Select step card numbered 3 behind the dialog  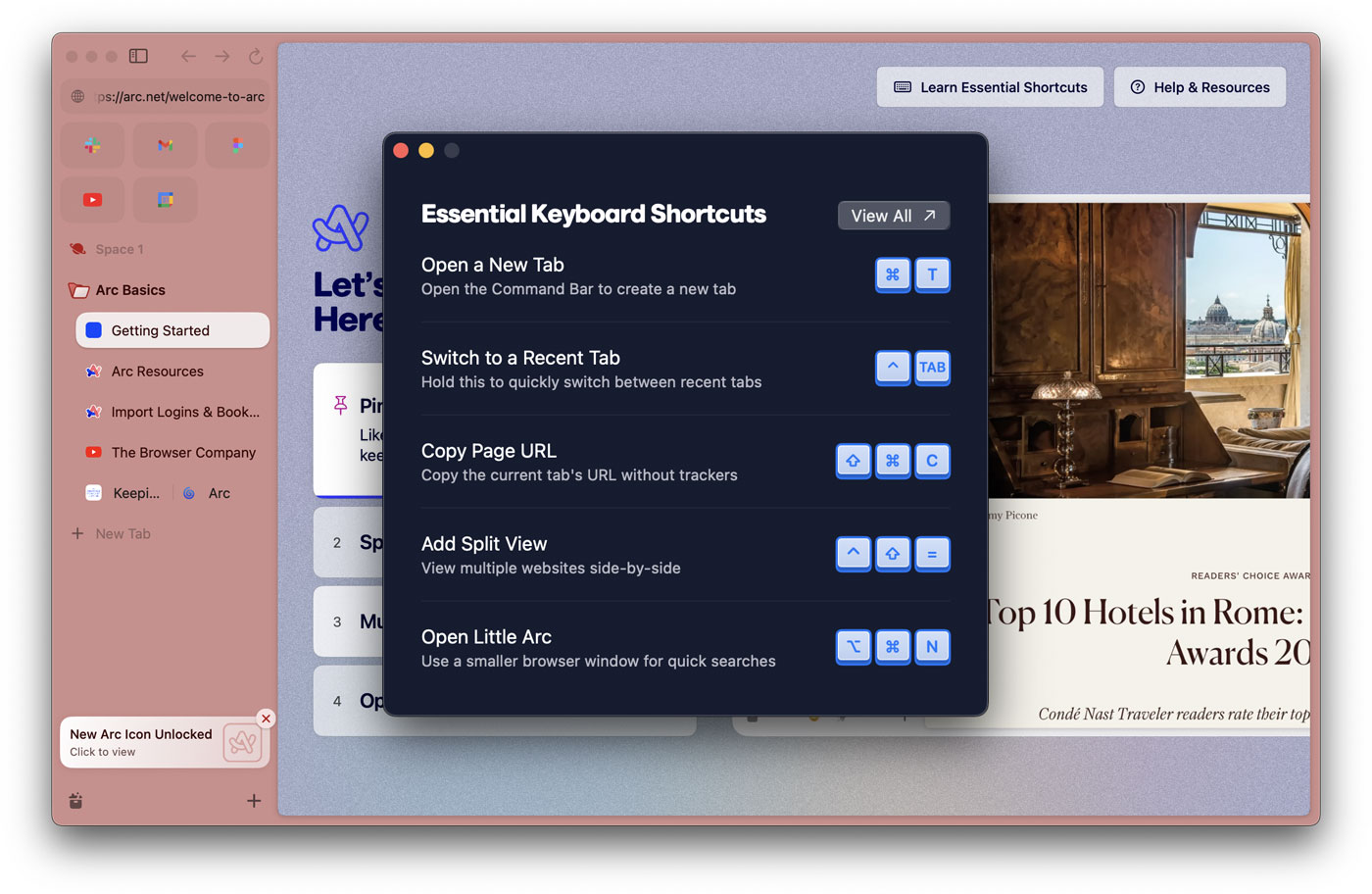pos(349,621)
